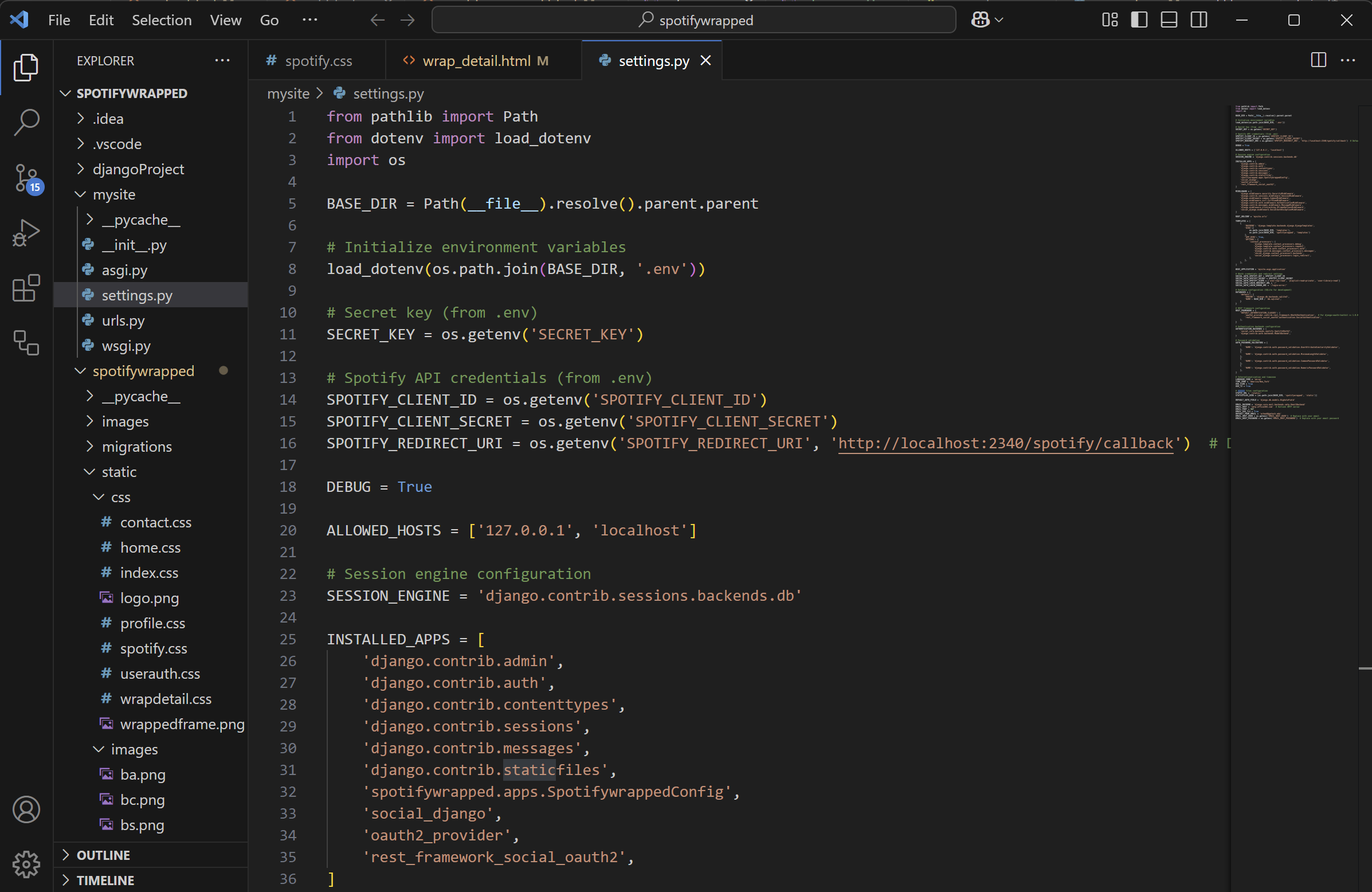The height and width of the screenshot is (892, 1372).
Task: Collapse the mysite folder
Action: coord(113,194)
